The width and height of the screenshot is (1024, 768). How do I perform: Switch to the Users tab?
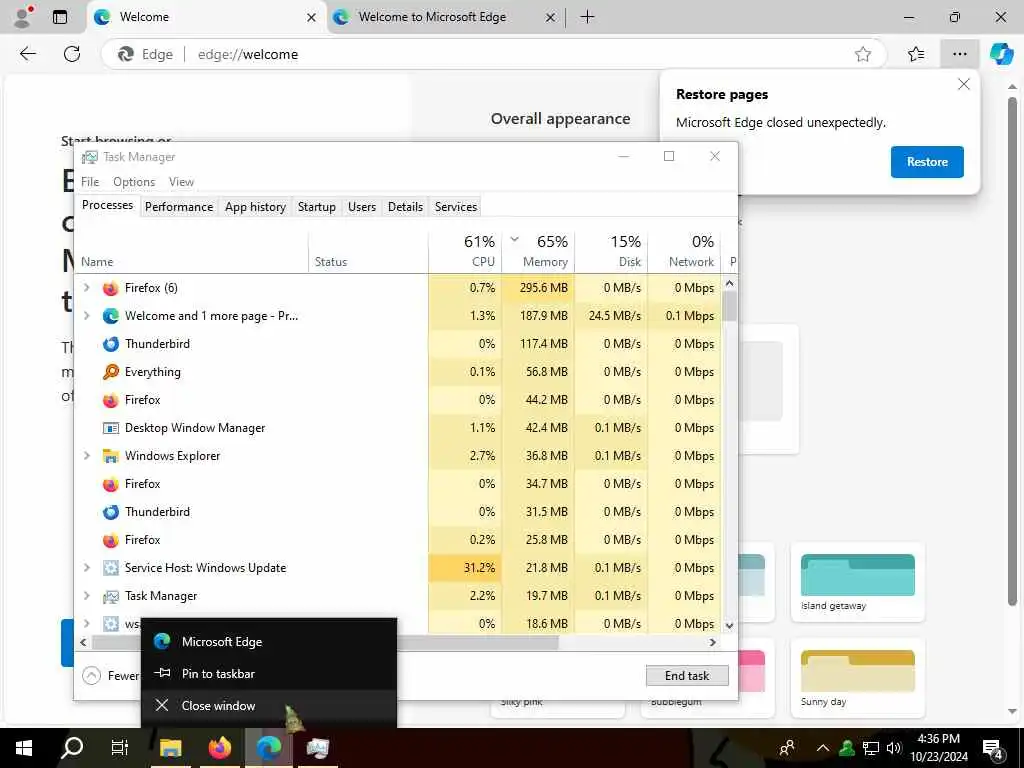tap(362, 207)
